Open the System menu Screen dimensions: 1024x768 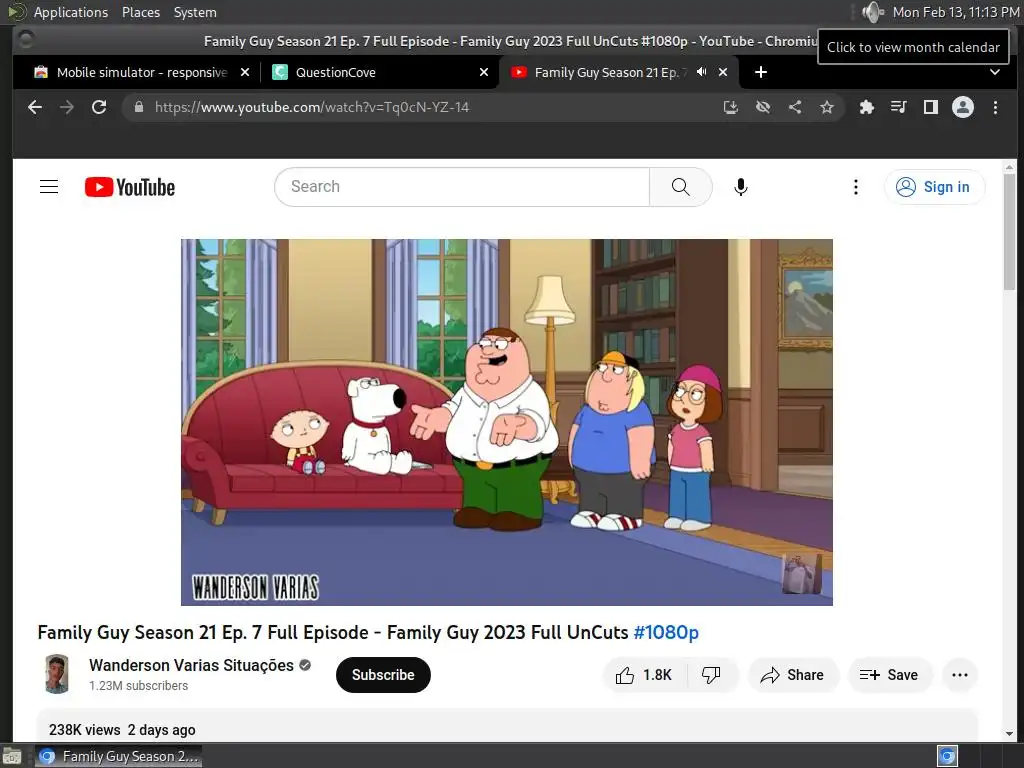coord(195,12)
